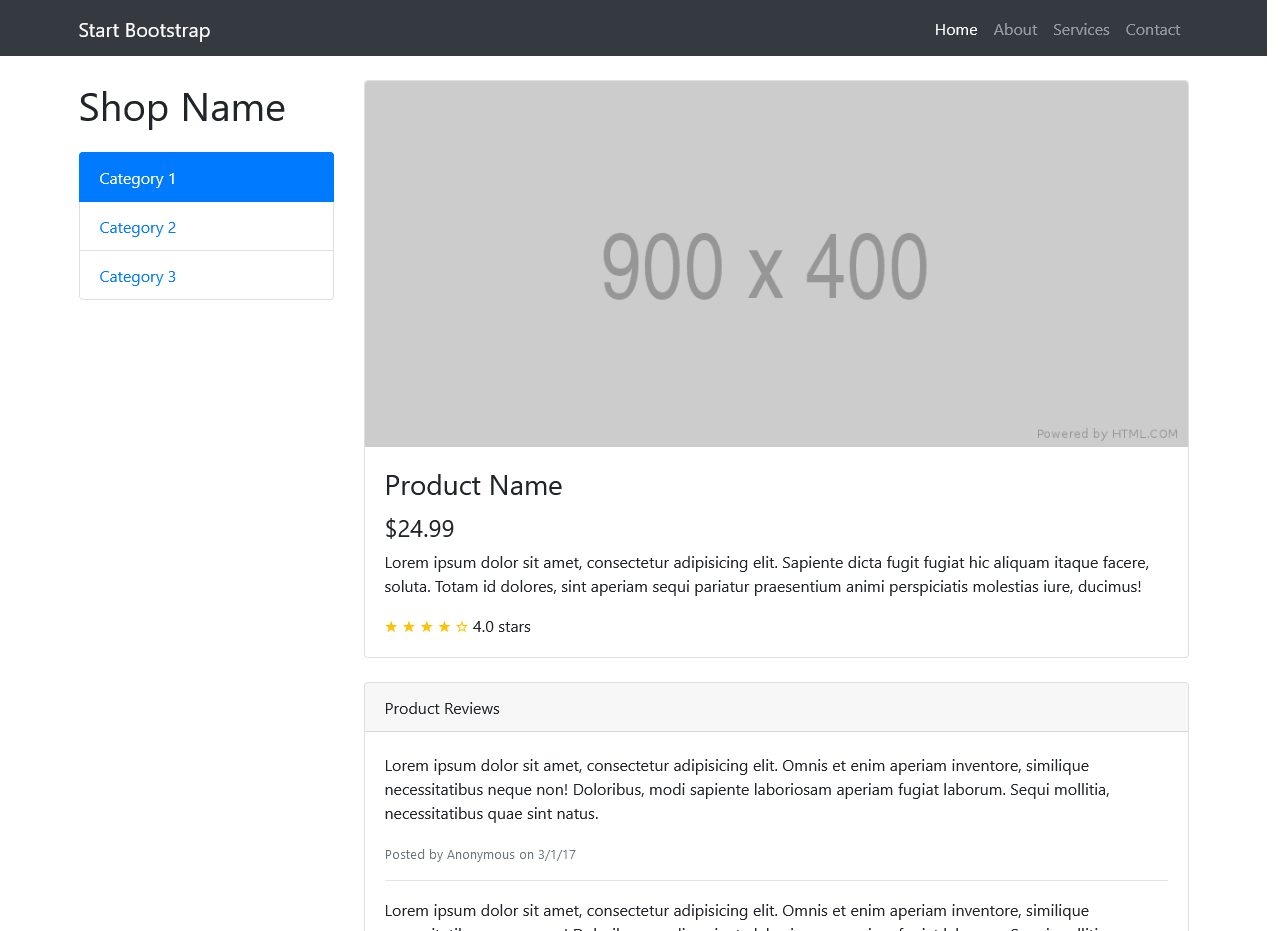The width and height of the screenshot is (1284, 931).
Task: Go to Home in the navbar
Action: tap(955, 29)
